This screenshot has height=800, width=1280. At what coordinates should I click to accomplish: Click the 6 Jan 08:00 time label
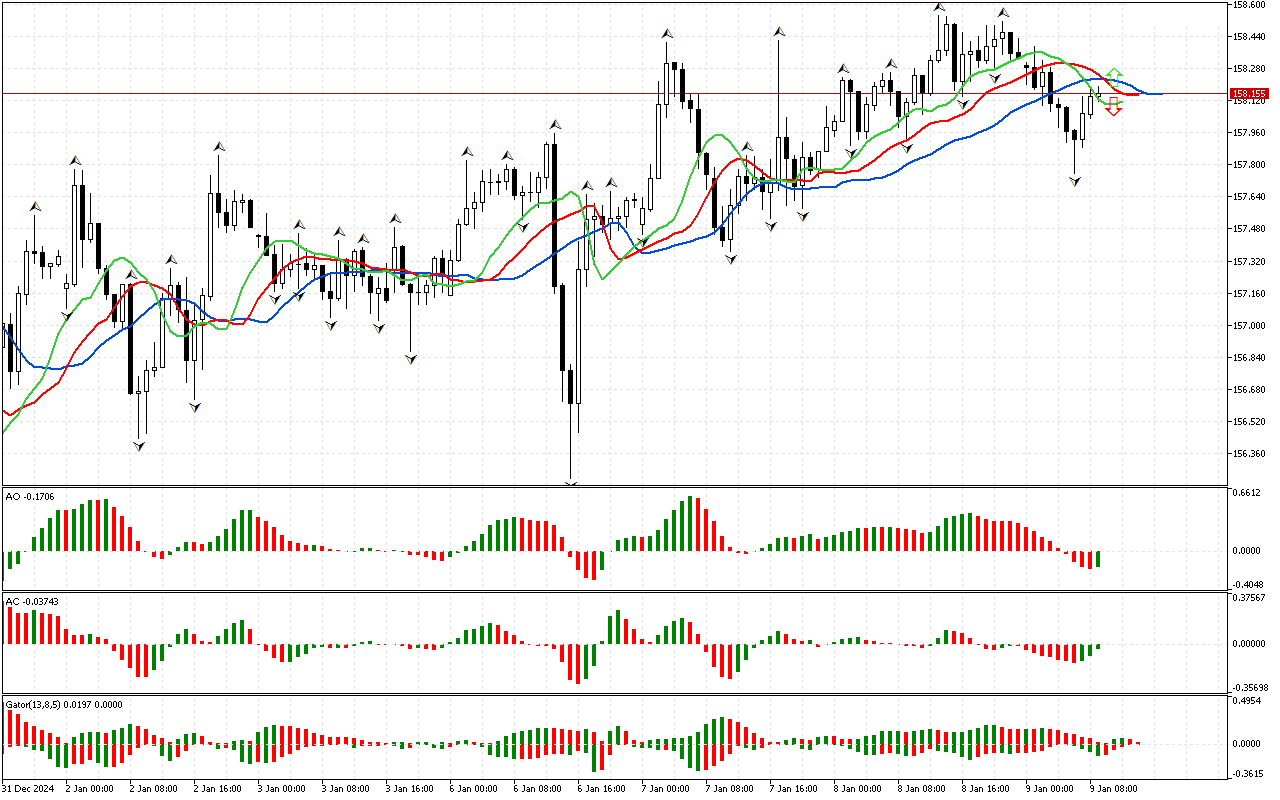click(x=536, y=788)
